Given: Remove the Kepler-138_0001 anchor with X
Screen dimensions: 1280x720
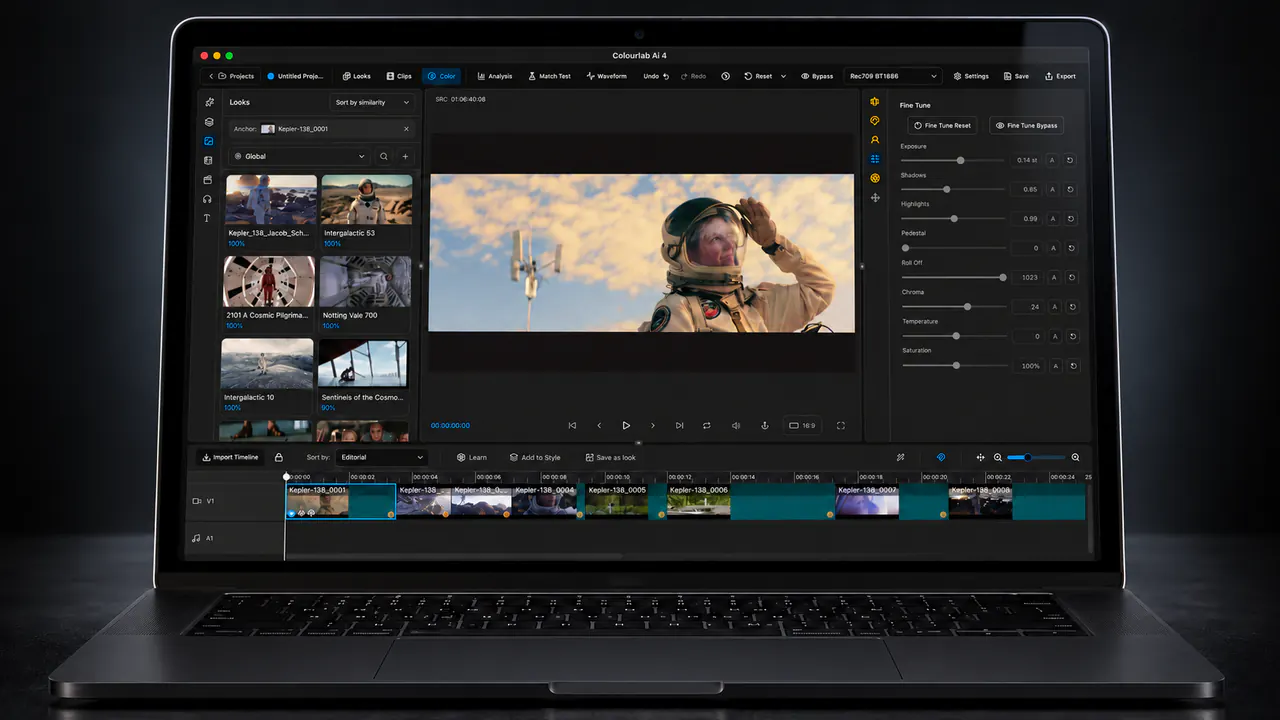Looking at the screenshot, I should [x=406, y=129].
